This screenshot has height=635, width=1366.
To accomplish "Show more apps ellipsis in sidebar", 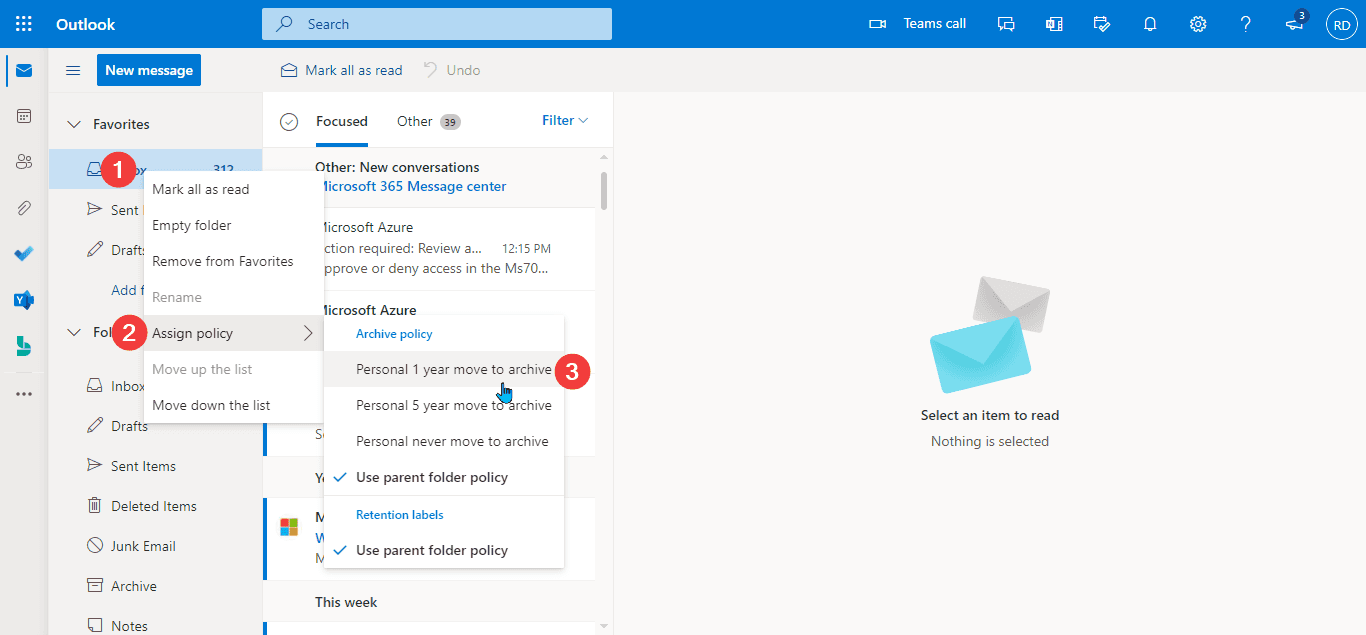I will [24, 394].
